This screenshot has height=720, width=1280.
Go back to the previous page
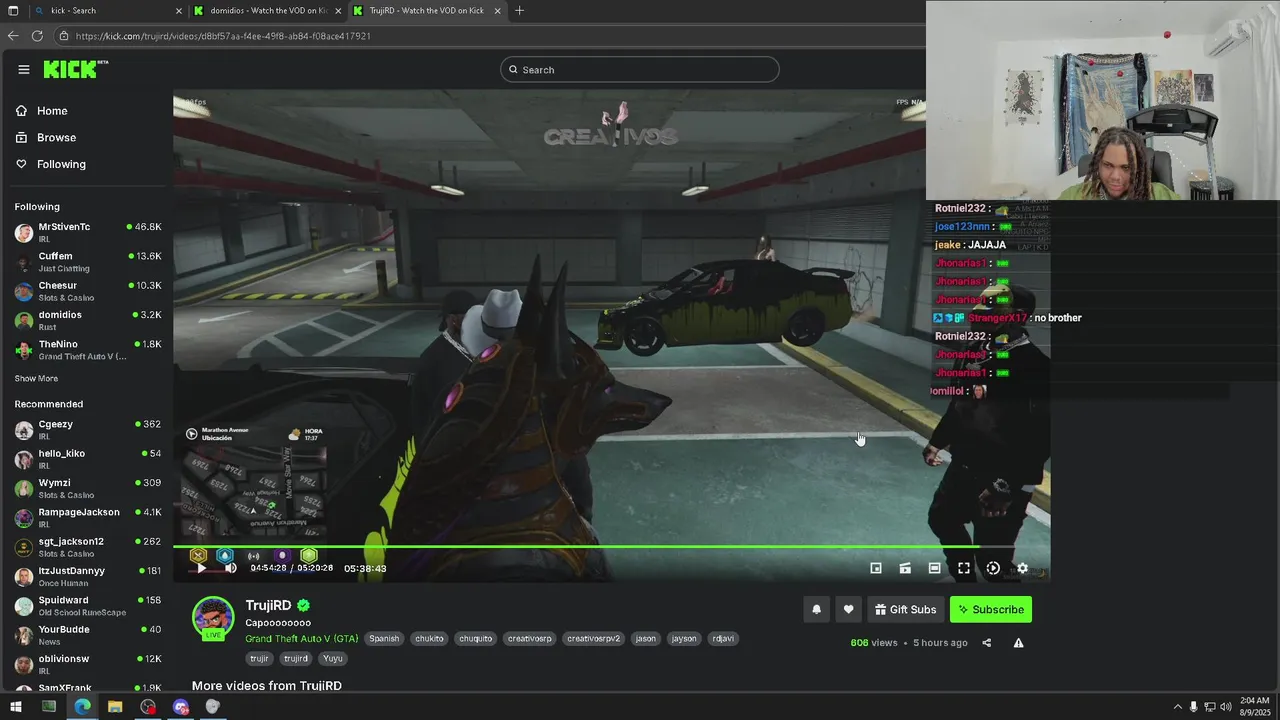coord(13,36)
